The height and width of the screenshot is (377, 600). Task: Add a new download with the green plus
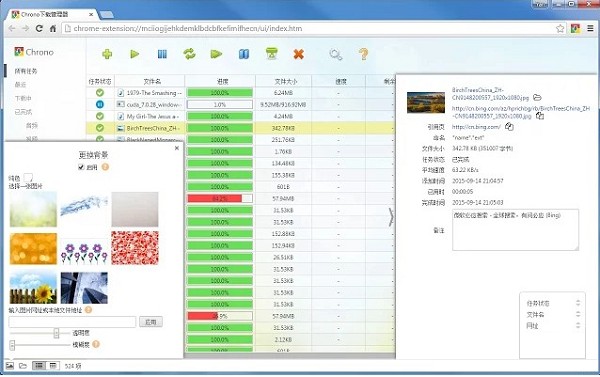point(107,54)
